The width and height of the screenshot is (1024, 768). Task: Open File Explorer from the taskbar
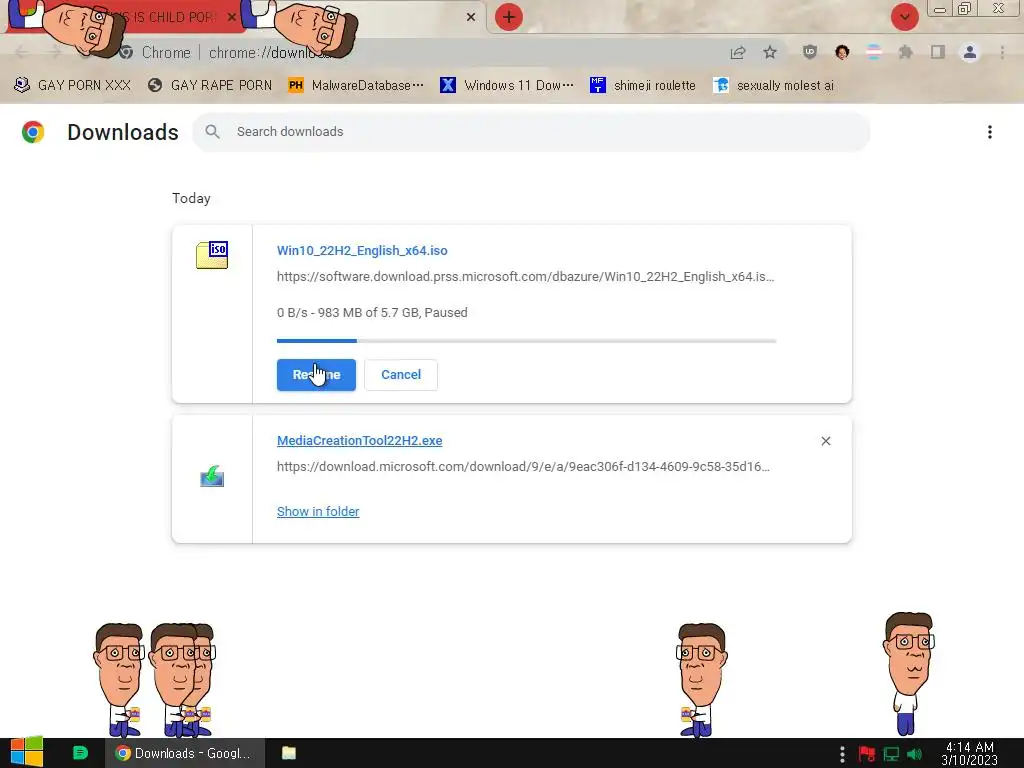[289, 753]
